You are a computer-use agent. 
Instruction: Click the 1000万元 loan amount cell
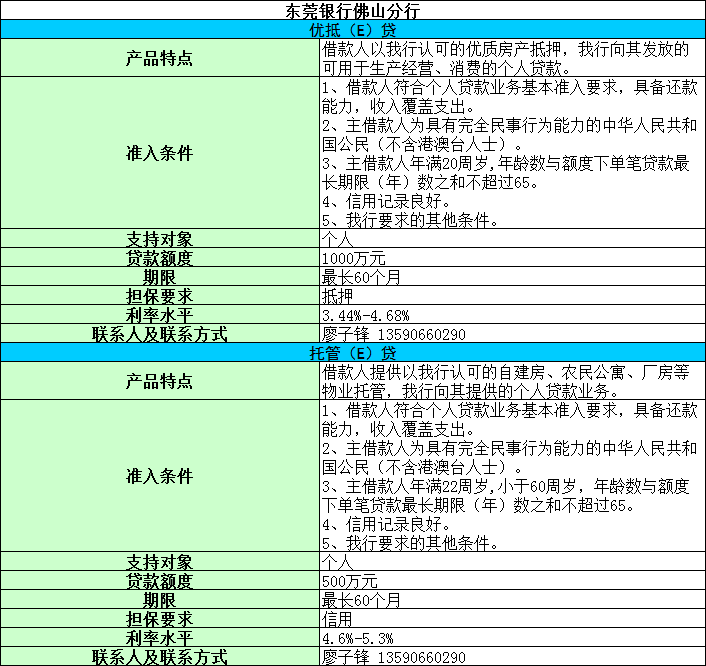pos(512,257)
